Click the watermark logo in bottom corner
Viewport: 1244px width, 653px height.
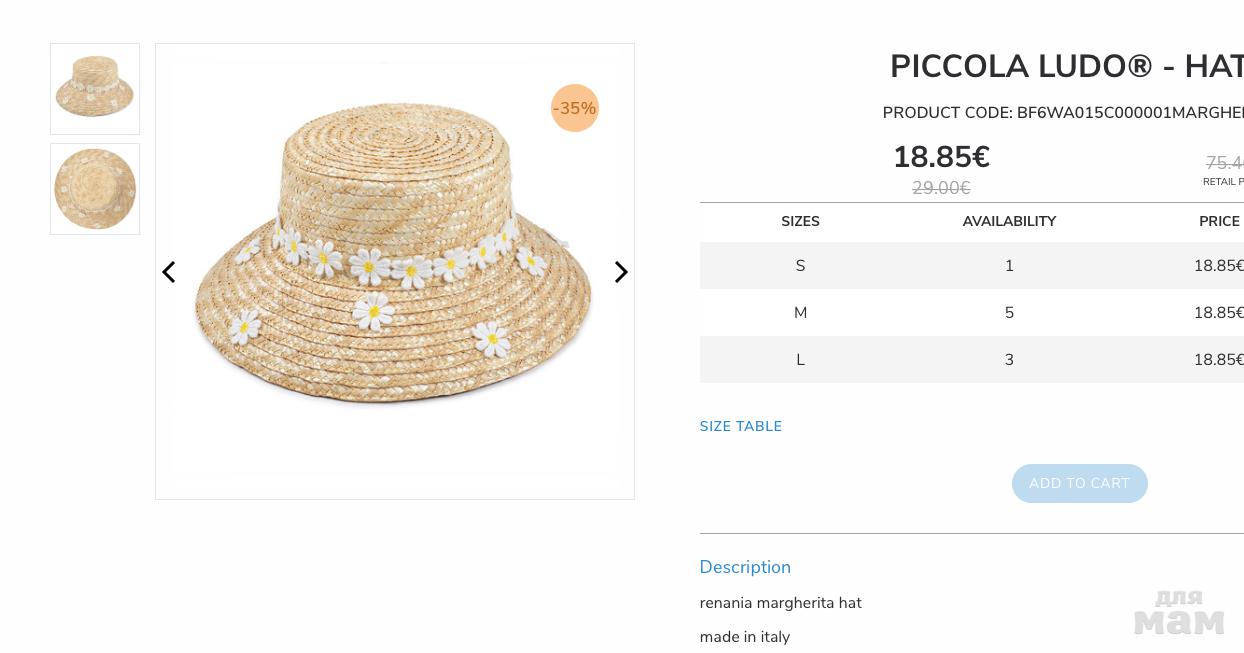[x=1179, y=612]
